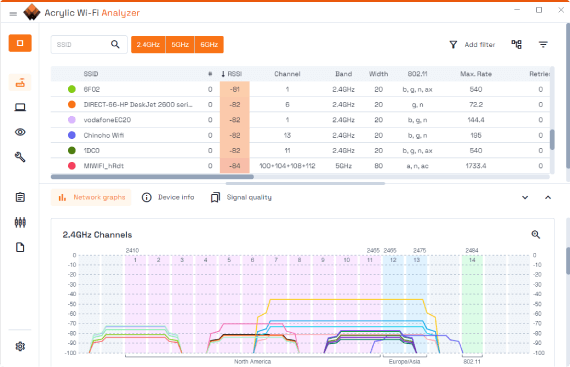
Task: Select the eye monitor icon in sidebar
Action: [x=20, y=132]
